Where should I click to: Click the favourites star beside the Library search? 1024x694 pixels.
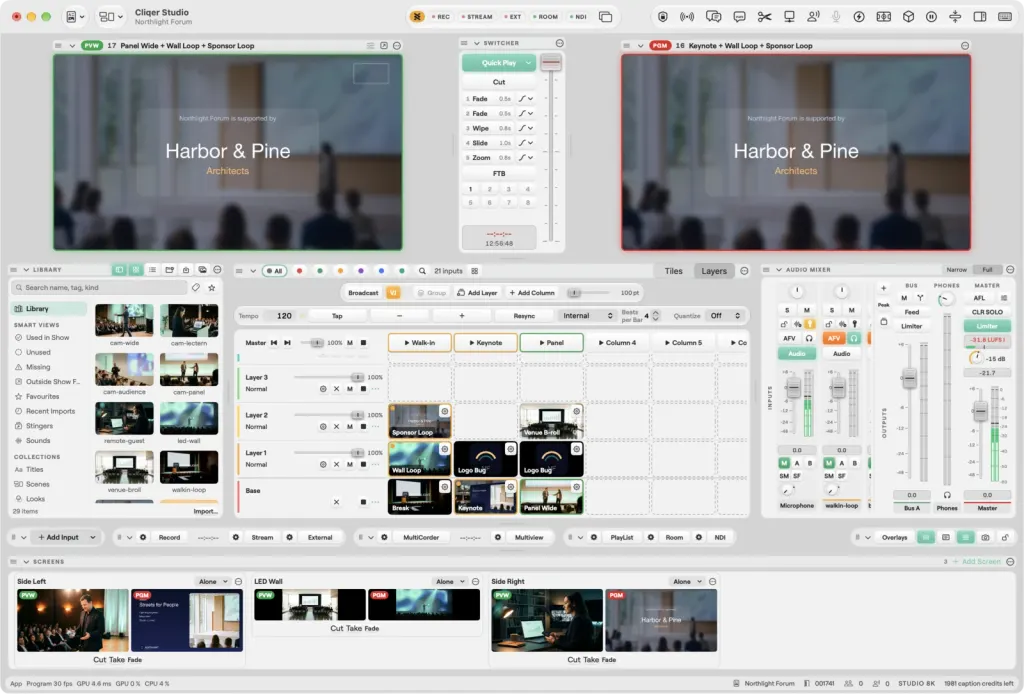coord(212,287)
